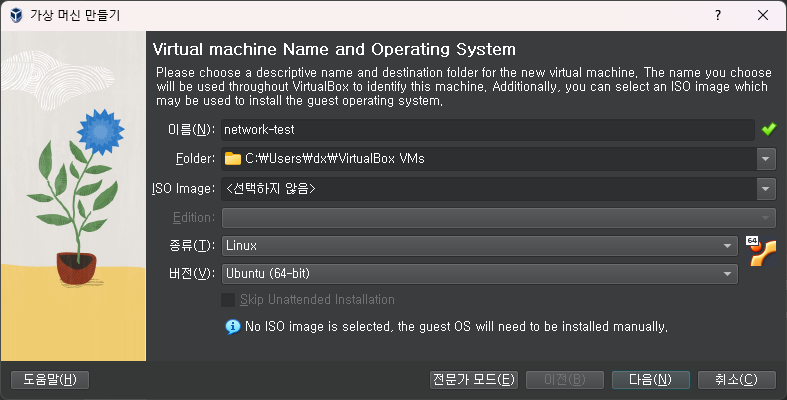This screenshot has height=400, width=787.
Task: Click the Skip Unattended Installation label
Action: (317, 300)
